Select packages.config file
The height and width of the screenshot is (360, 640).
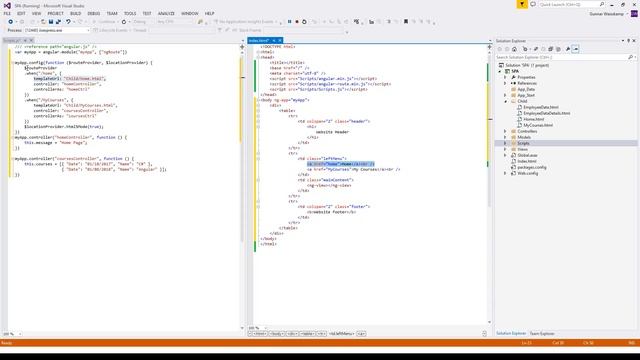coord(531,167)
